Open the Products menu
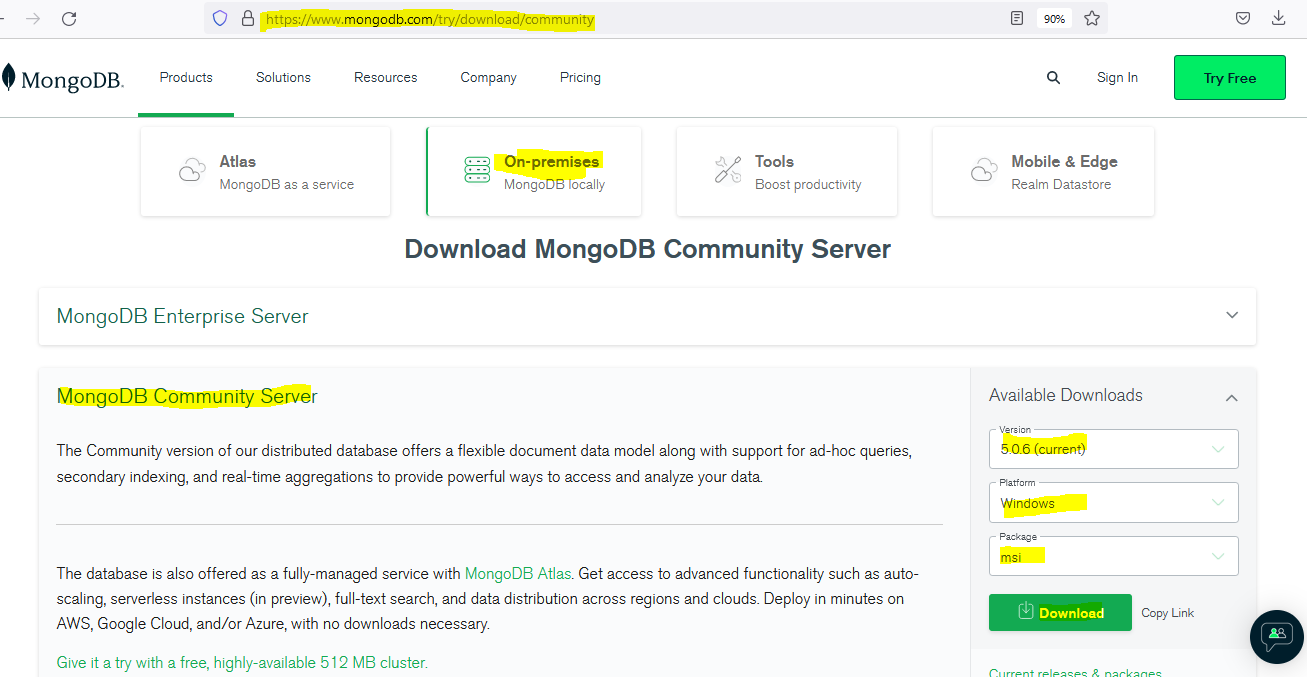The width and height of the screenshot is (1307, 677). pyautogui.click(x=186, y=77)
